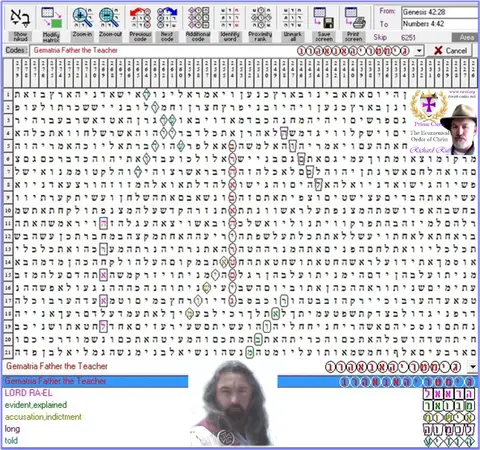The image size is (480, 450).
Task: Click the Skip label
Action: tap(380, 37)
